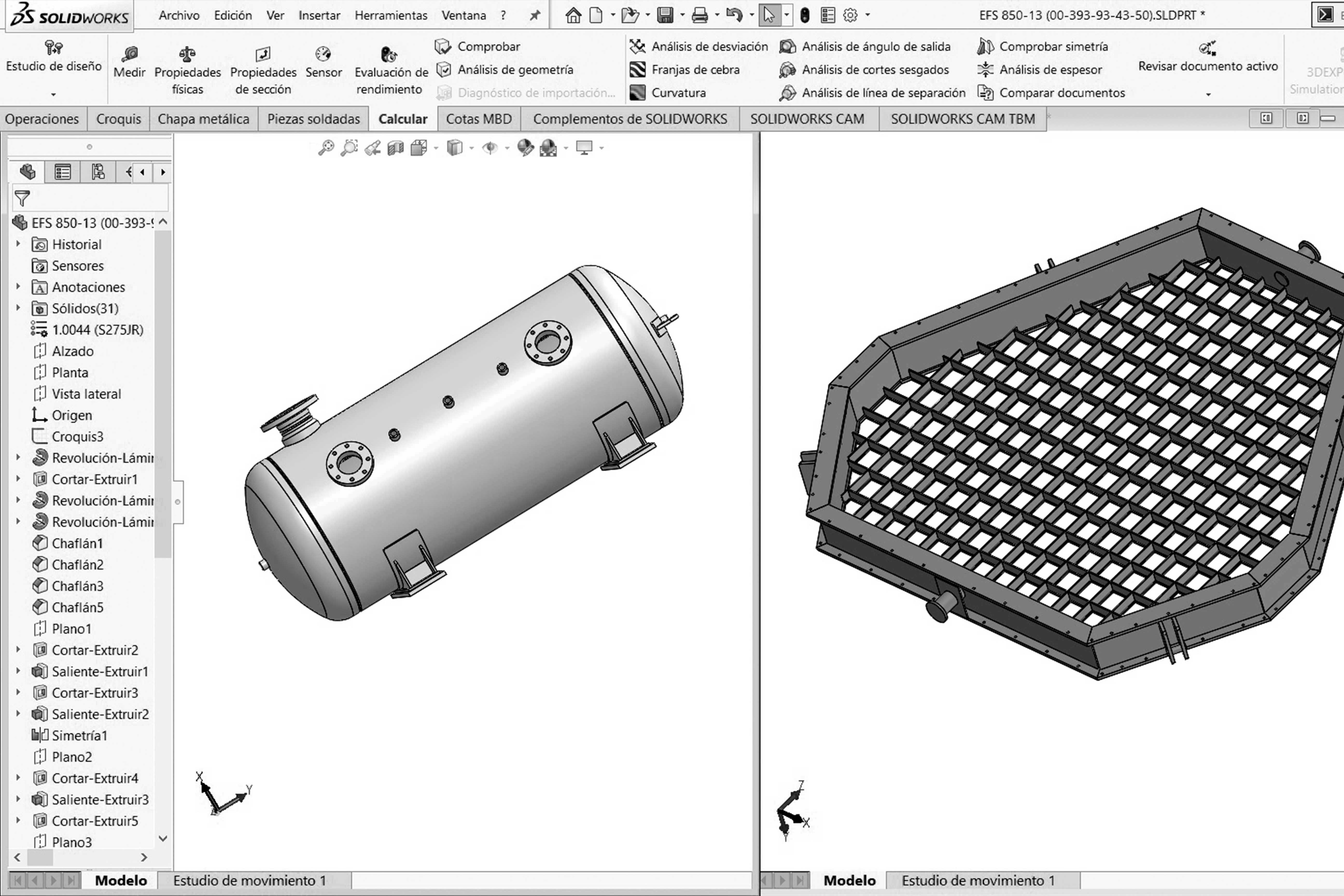Expand the Cortar-Extruir1 feature node
This screenshot has height=896, width=1344.
pos(18,479)
